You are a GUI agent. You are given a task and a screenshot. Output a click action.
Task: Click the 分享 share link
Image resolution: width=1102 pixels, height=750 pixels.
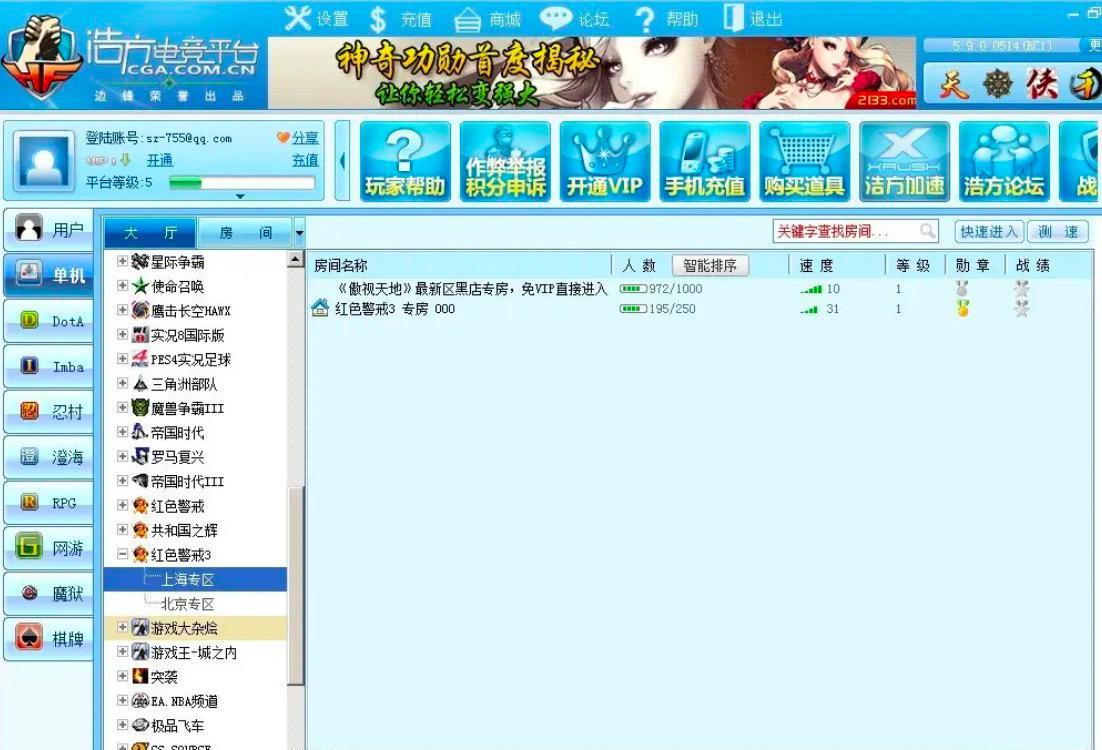(x=305, y=138)
